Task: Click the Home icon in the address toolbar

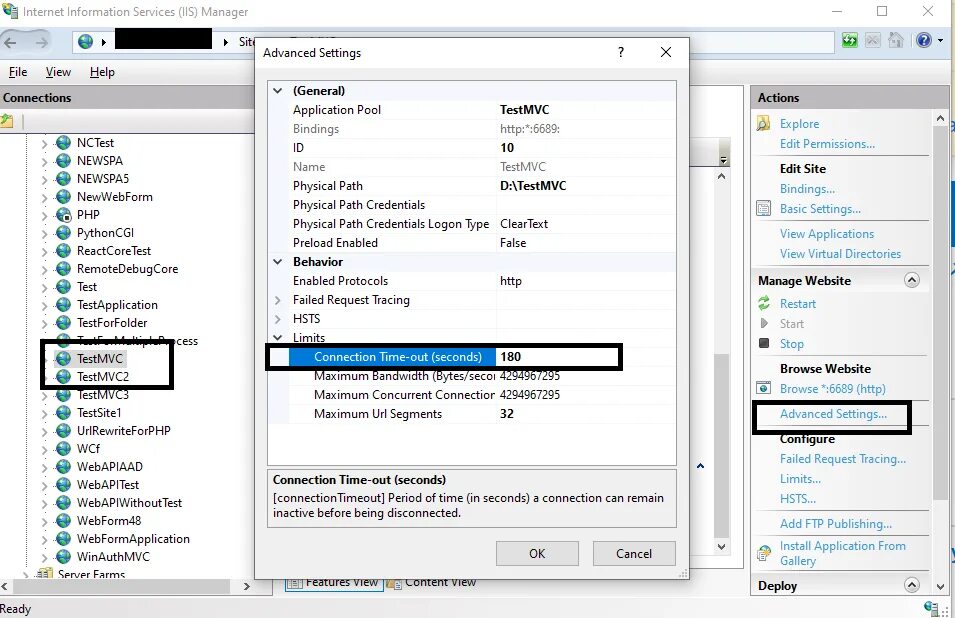Action: pyautogui.click(x=896, y=41)
